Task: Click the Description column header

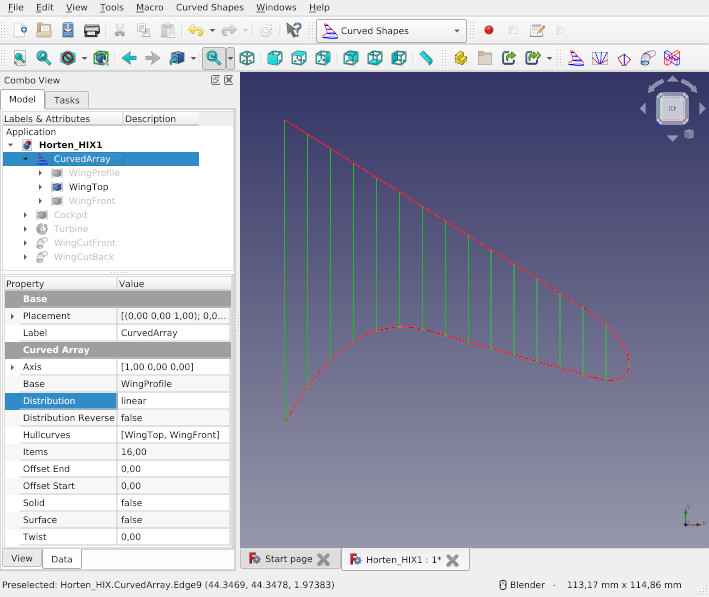Action: click(x=161, y=118)
